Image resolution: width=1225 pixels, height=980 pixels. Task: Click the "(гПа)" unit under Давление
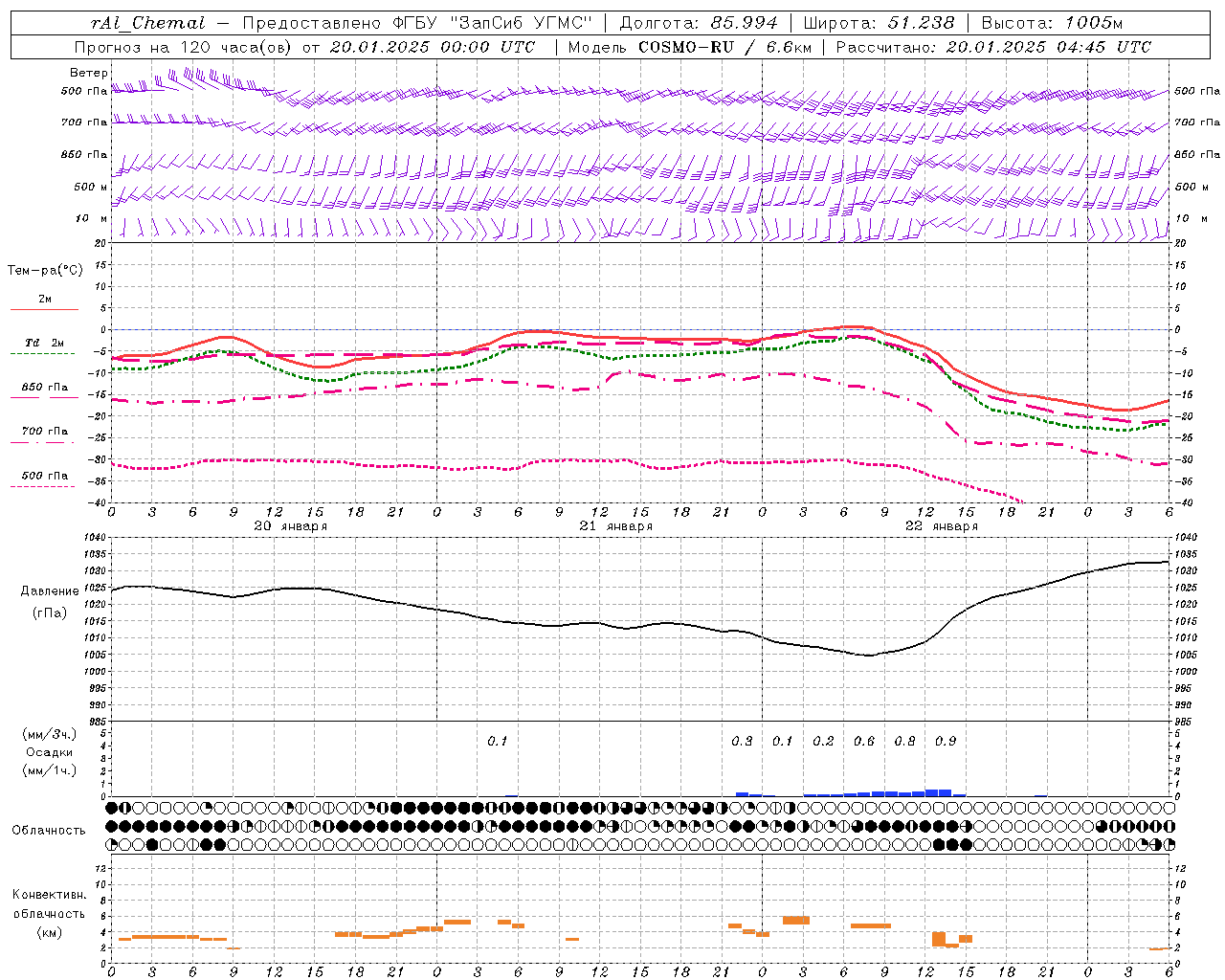pyautogui.click(x=49, y=613)
